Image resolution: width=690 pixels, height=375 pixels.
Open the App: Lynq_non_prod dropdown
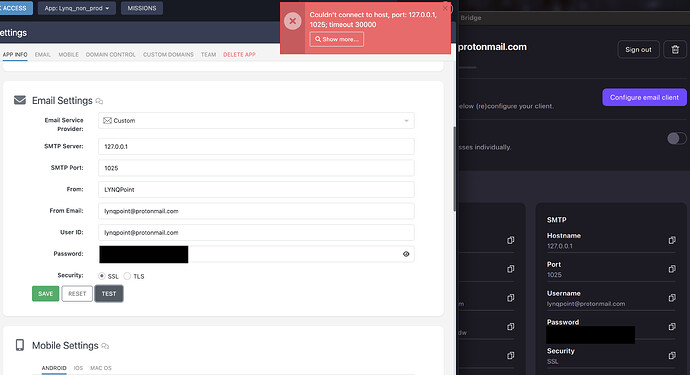click(x=77, y=8)
